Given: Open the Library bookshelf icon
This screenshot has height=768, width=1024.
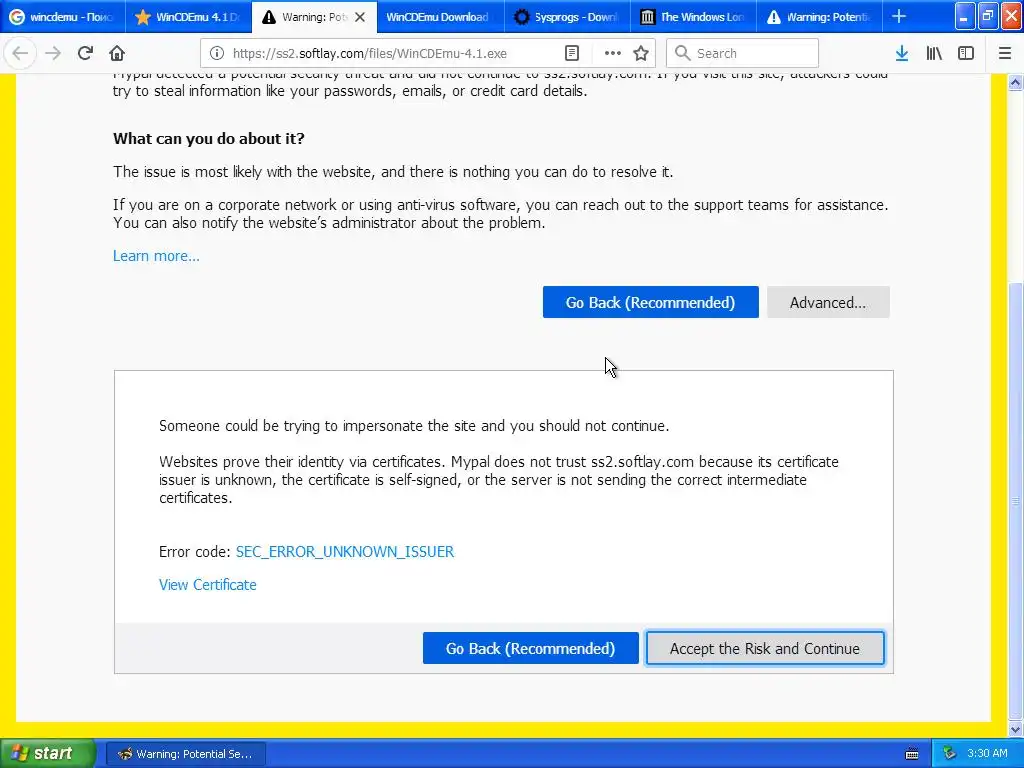Looking at the screenshot, I should point(934,54).
